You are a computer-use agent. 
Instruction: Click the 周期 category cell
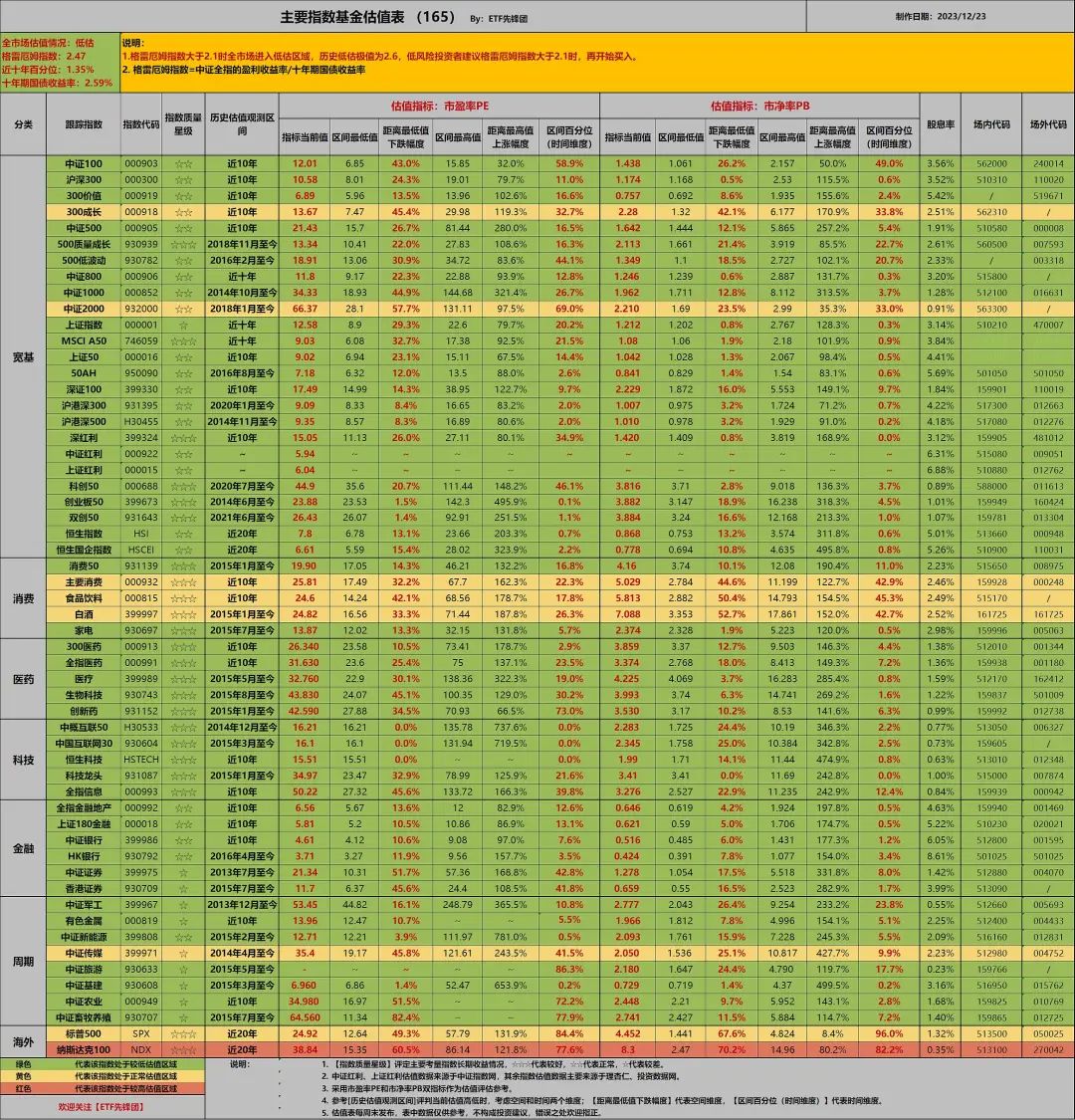tap(24, 961)
